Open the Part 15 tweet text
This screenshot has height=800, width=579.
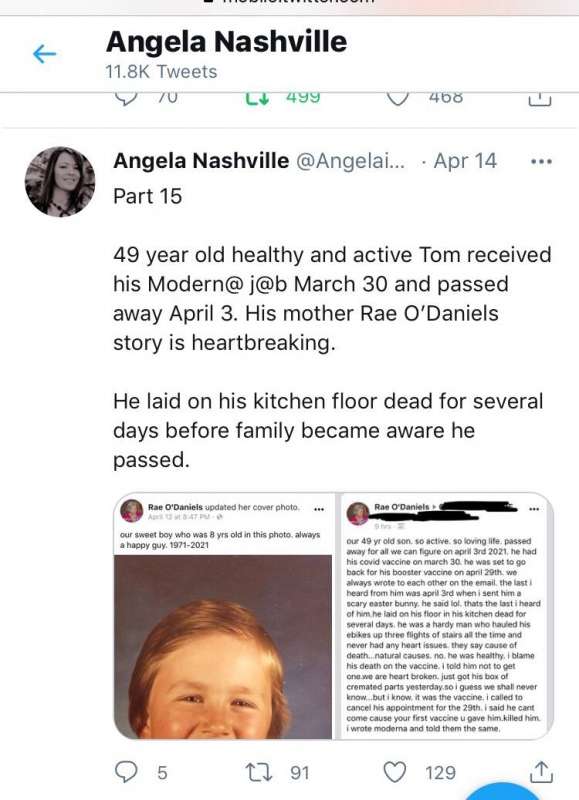click(332, 328)
